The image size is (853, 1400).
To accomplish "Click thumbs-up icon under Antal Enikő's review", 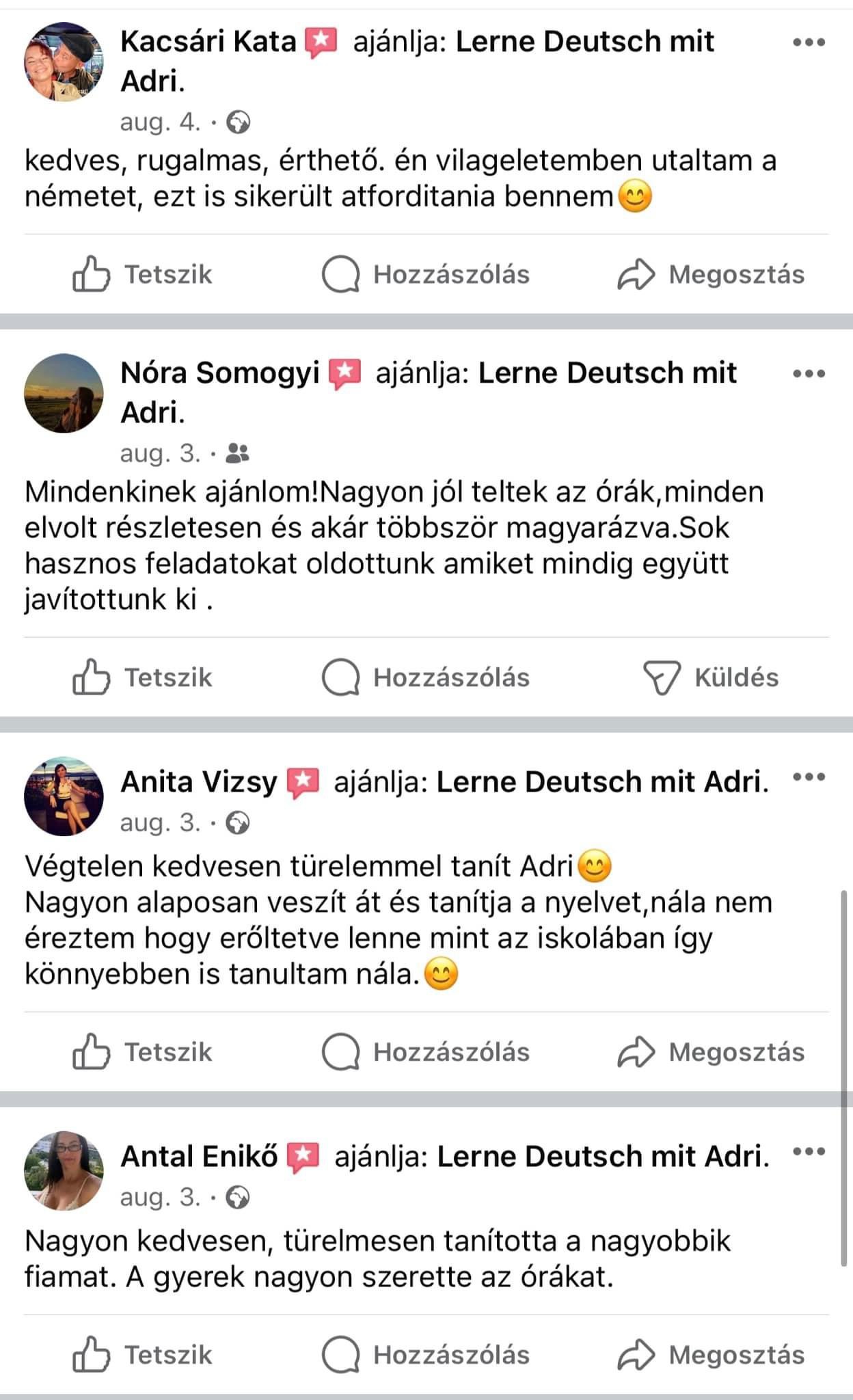I will [91, 1355].
